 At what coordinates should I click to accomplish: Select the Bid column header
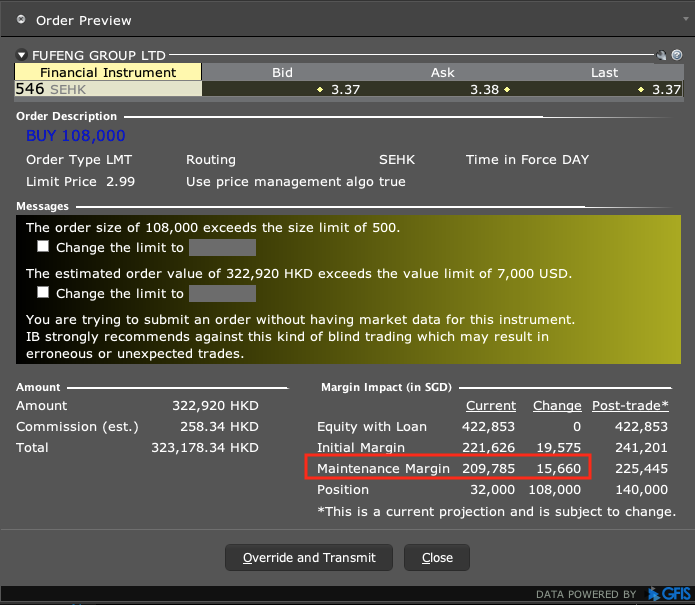pyautogui.click(x=282, y=72)
